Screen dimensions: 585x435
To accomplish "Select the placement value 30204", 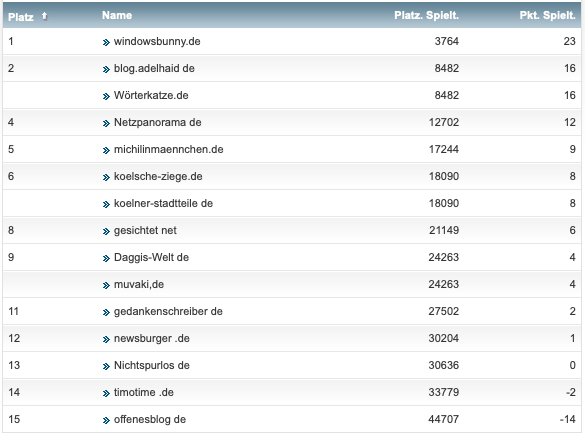I will click(444, 338).
